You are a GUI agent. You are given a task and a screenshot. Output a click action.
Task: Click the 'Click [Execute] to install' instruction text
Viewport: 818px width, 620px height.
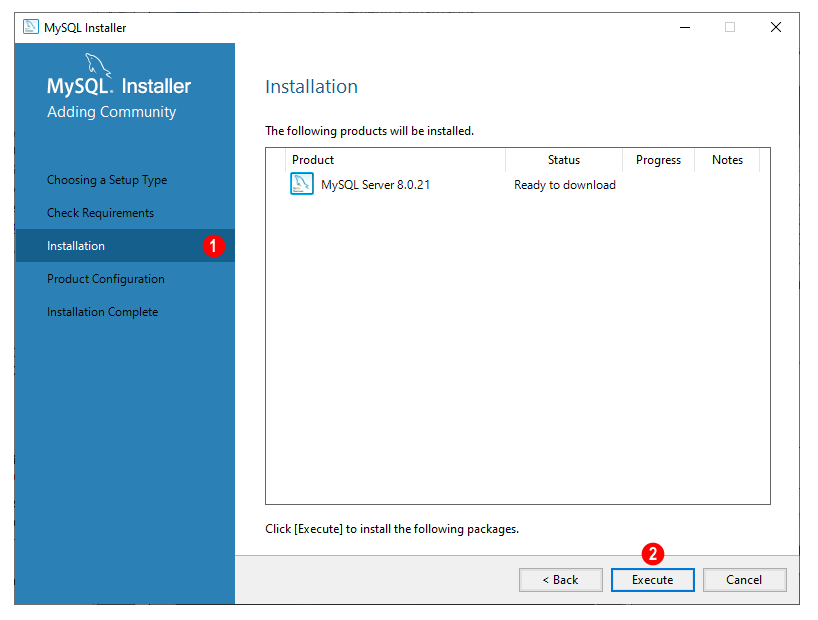coord(392,529)
